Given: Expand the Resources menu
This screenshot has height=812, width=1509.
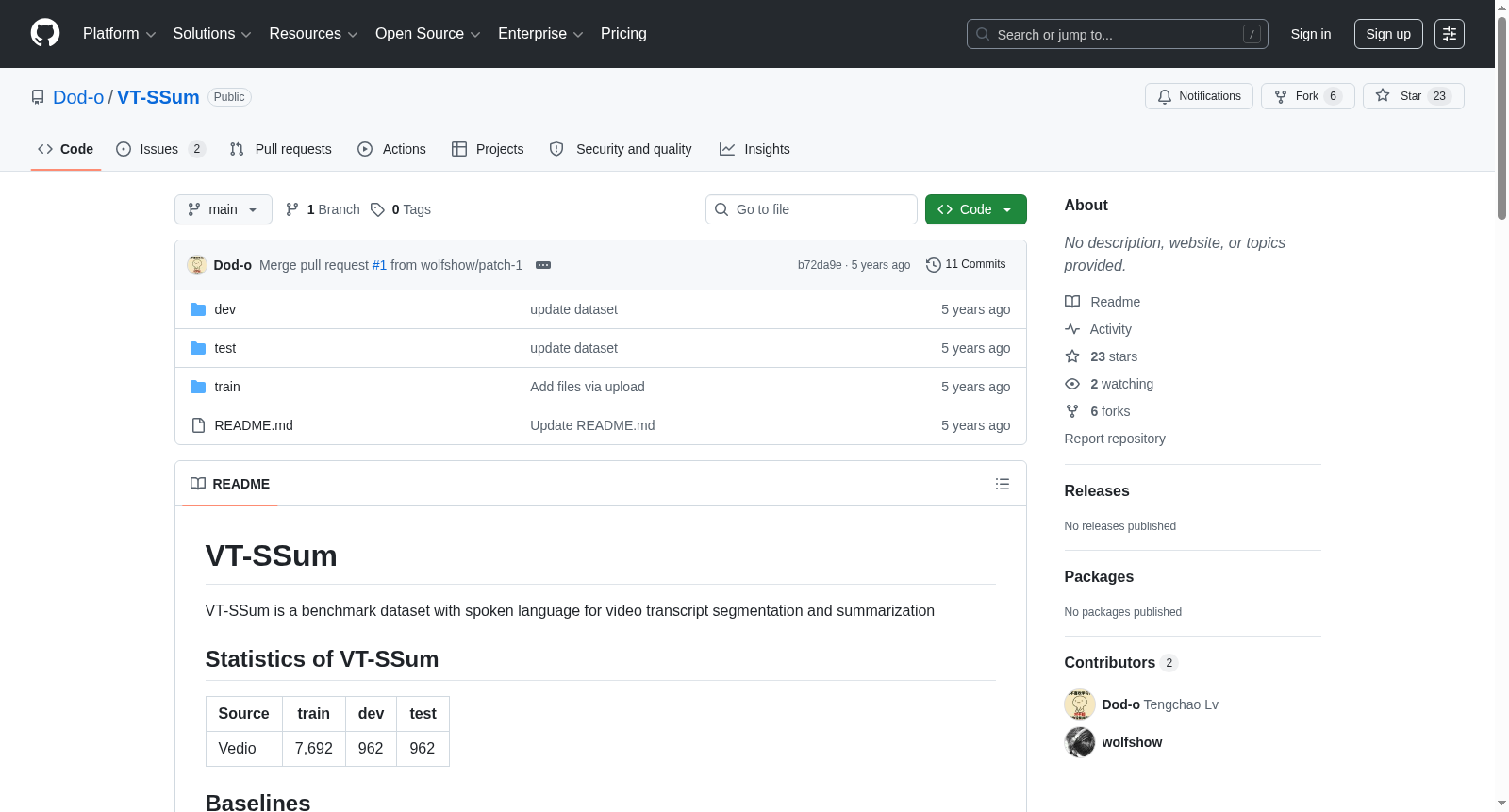Looking at the screenshot, I should tap(314, 34).
